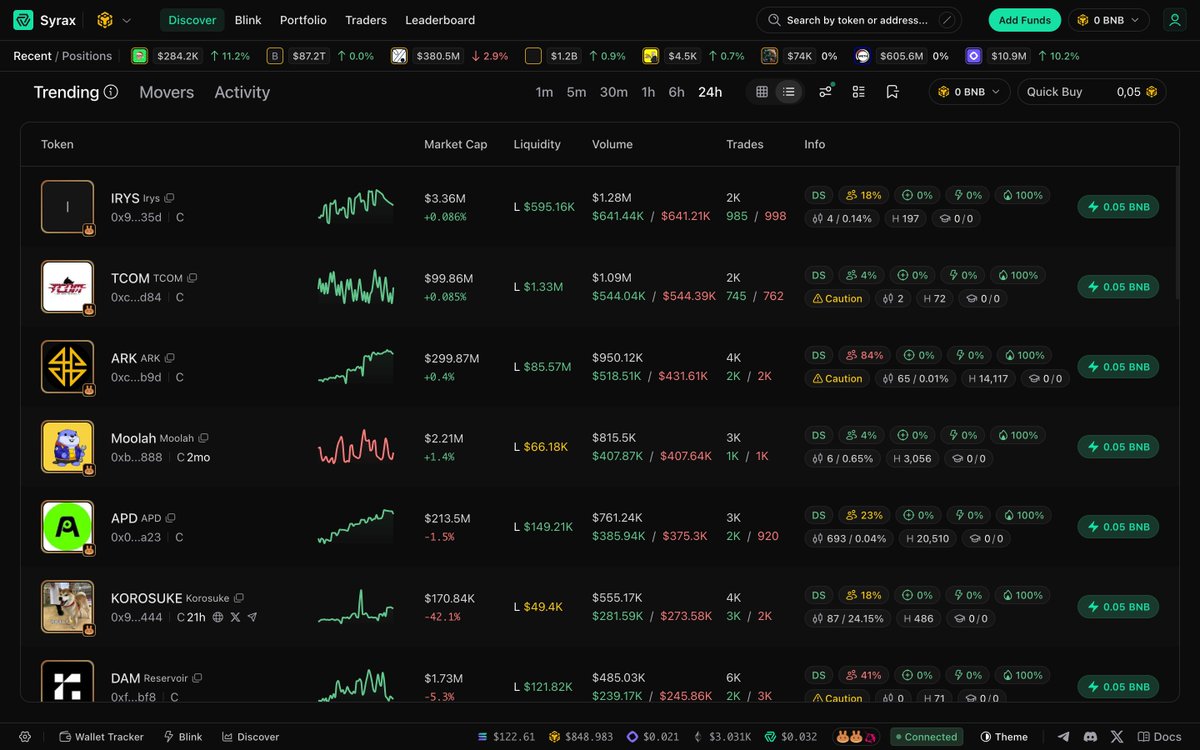1200x750 pixels.
Task: Switch to the Movers tab
Action: click(x=165, y=92)
